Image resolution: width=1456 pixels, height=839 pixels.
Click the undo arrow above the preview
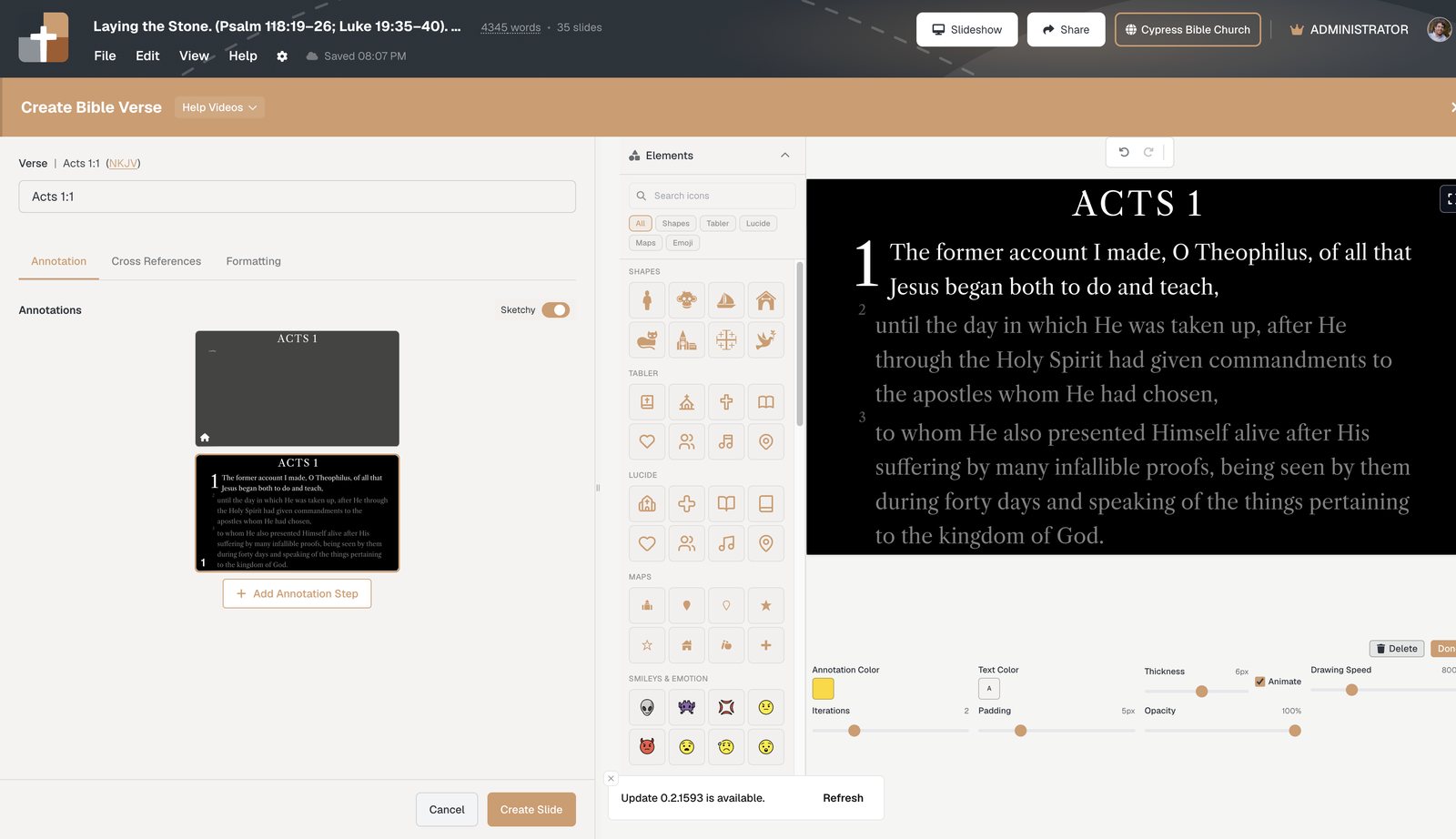pos(1124,152)
